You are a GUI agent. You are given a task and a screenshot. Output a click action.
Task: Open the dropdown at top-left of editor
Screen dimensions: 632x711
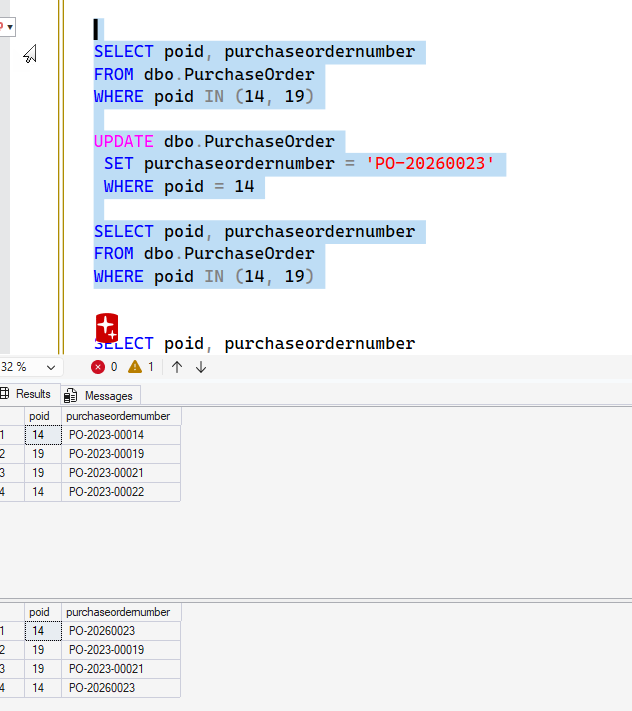pos(9,27)
